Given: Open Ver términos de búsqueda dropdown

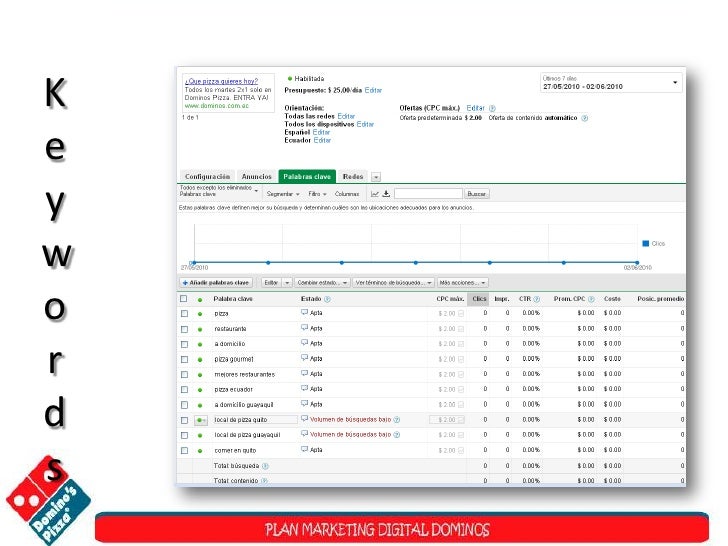Looking at the screenshot, I should 393,283.
